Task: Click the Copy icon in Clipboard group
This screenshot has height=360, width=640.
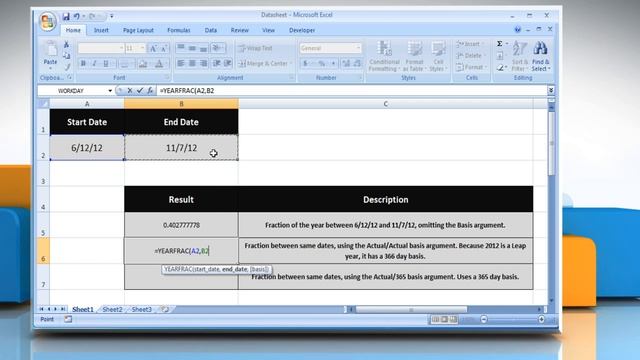Action: coord(67,56)
